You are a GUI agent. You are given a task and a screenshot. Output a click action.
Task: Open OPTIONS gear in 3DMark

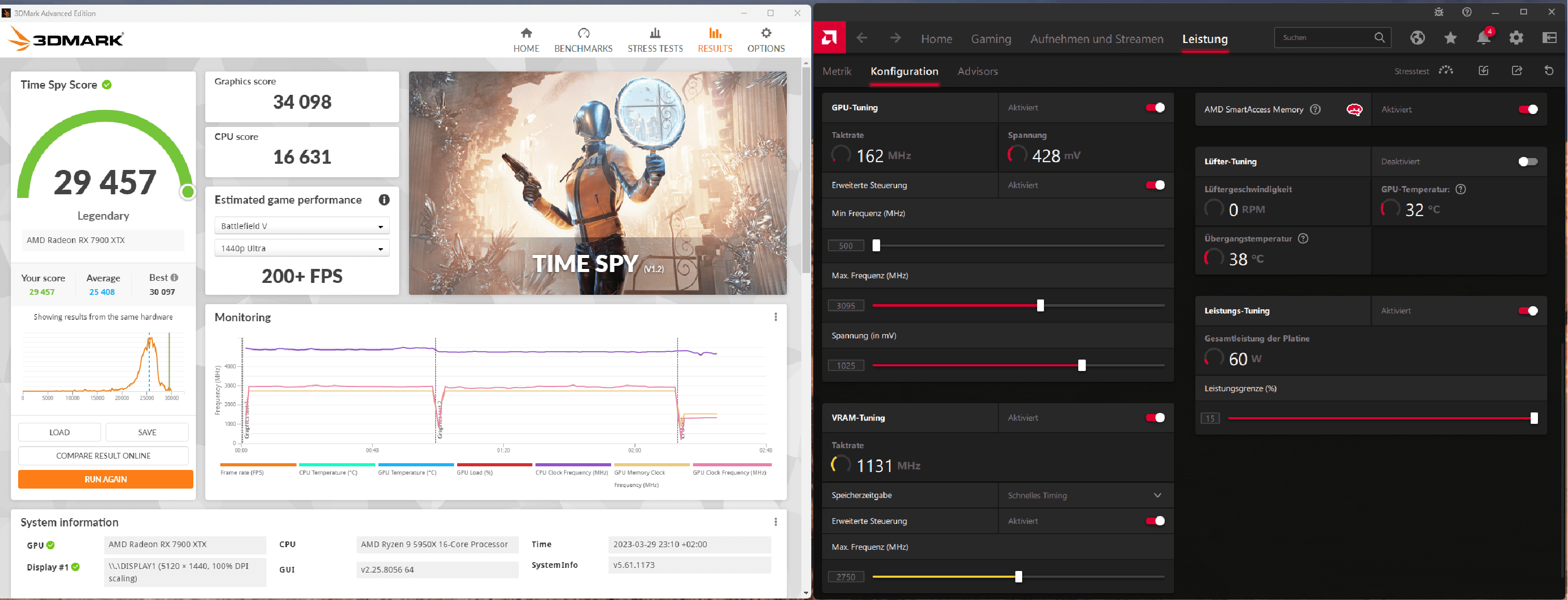click(766, 40)
